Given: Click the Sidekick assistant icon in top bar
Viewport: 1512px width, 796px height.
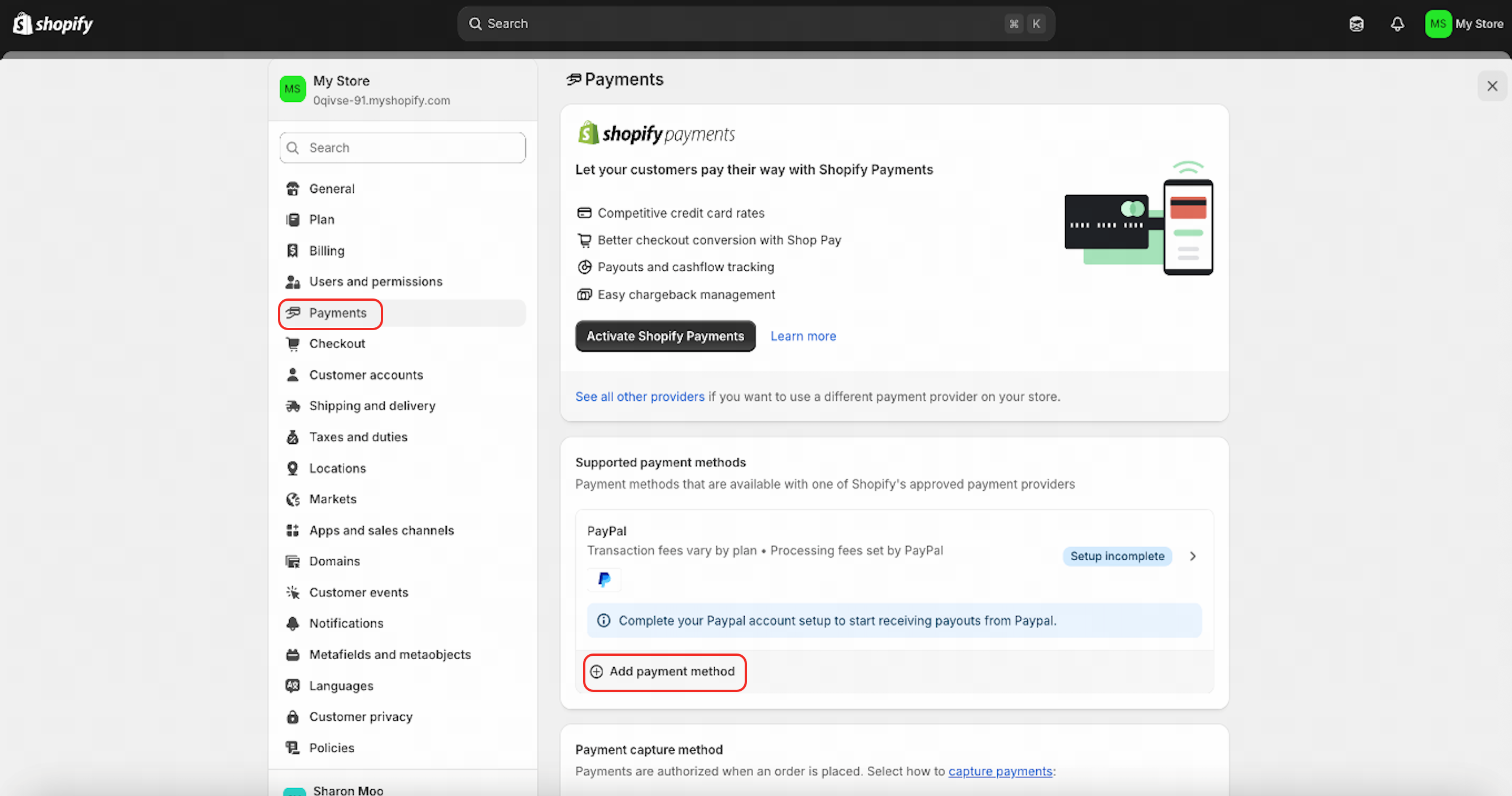Looking at the screenshot, I should pos(1357,24).
